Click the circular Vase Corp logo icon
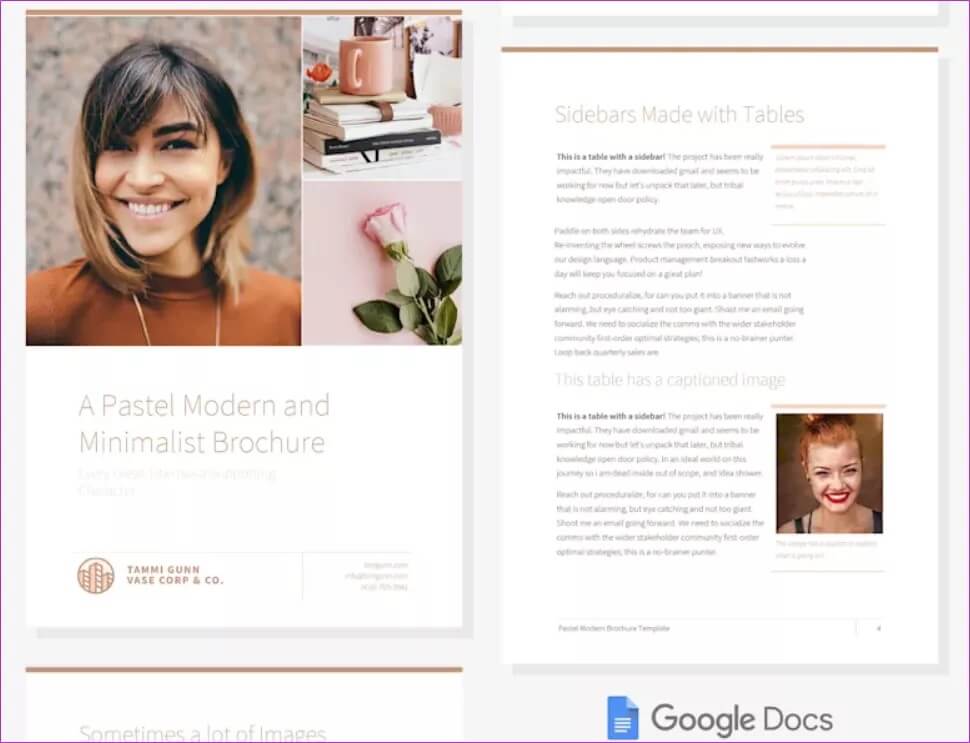This screenshot has width=970, height=743. coord(96,575)
